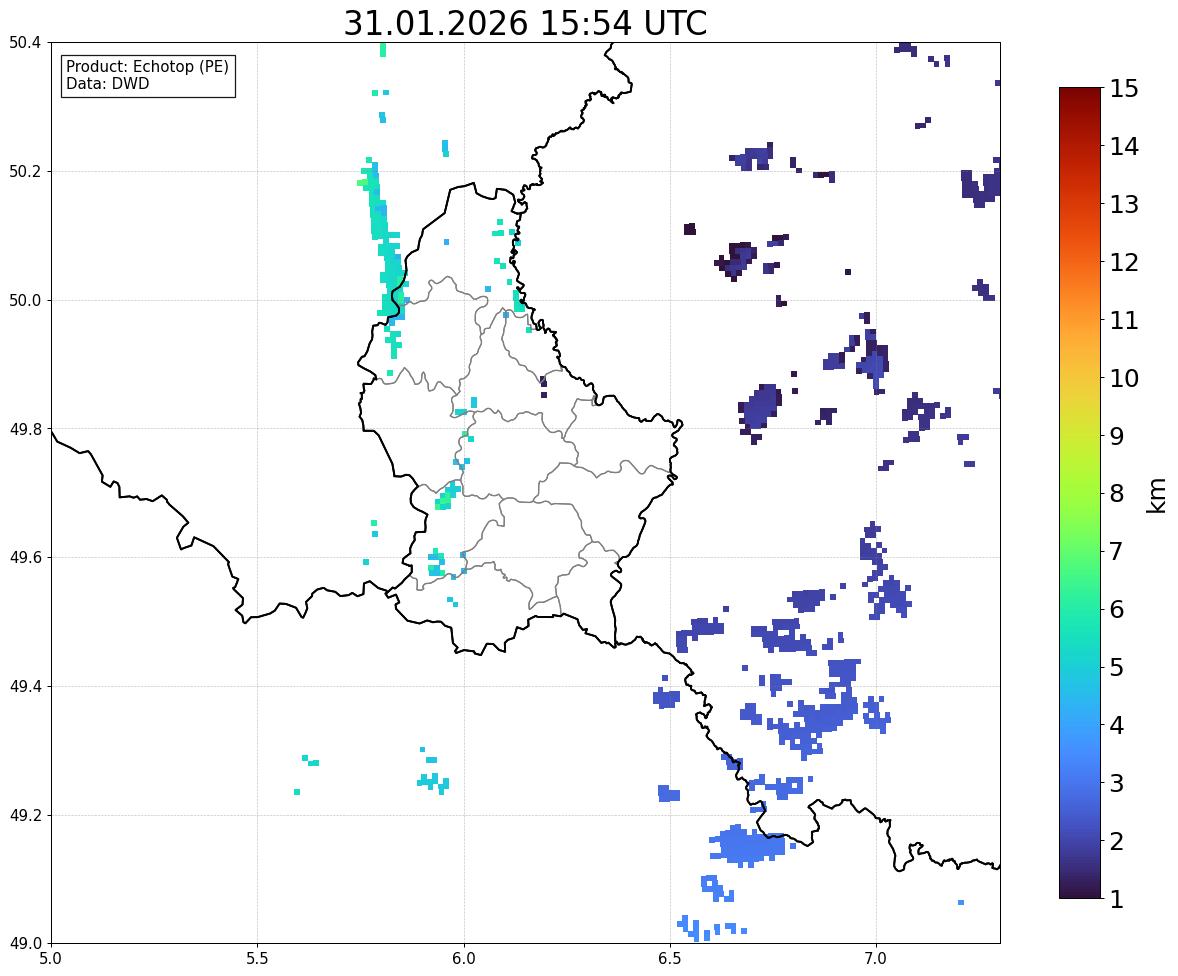The height and width of the screenshot is (976, 1178).
Task: Click the dark red 15 km end of the colorbar
Action: pyautogui.click(x=1080, y=92)
